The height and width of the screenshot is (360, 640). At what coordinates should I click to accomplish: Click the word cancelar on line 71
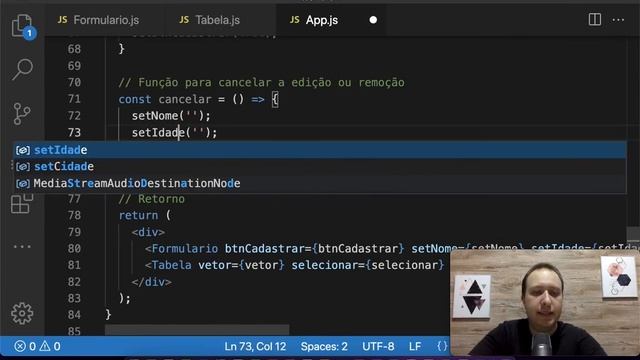pos(185,99)
